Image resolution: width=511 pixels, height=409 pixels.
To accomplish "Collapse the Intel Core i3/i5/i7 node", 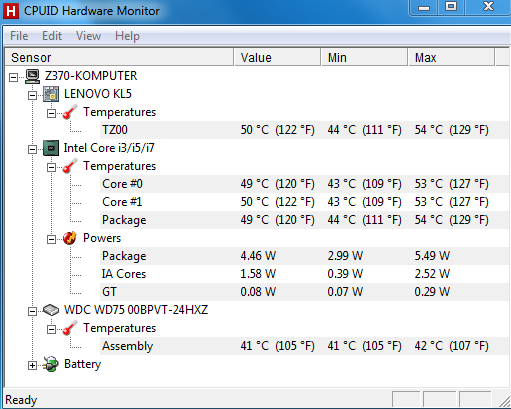I will tap(32, 149).
